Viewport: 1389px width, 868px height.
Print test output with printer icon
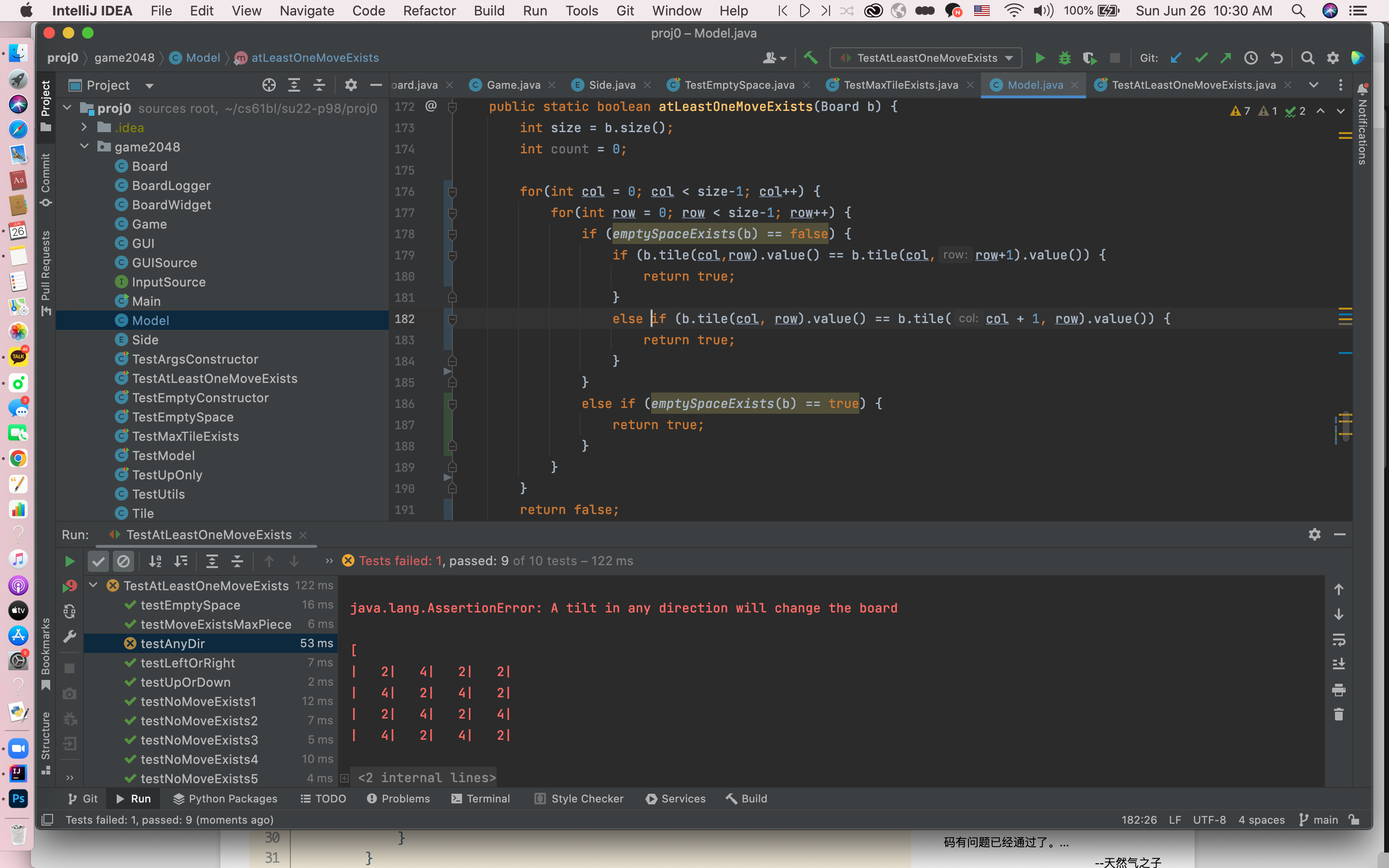[x=1338, y=690]
